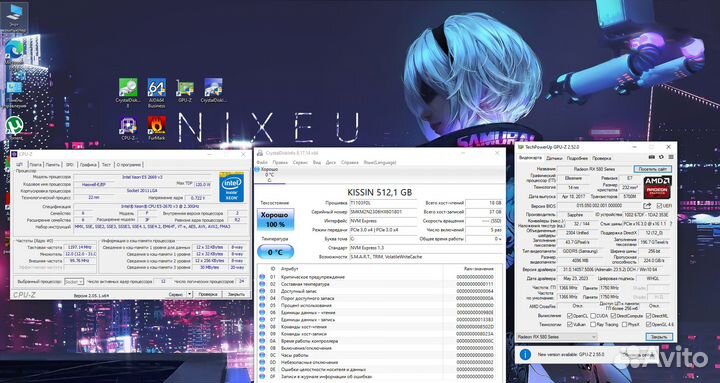Switch to the Подробнее tab in GPU-Z
Viewport: 720px width, 383px height.
point(577,158)
